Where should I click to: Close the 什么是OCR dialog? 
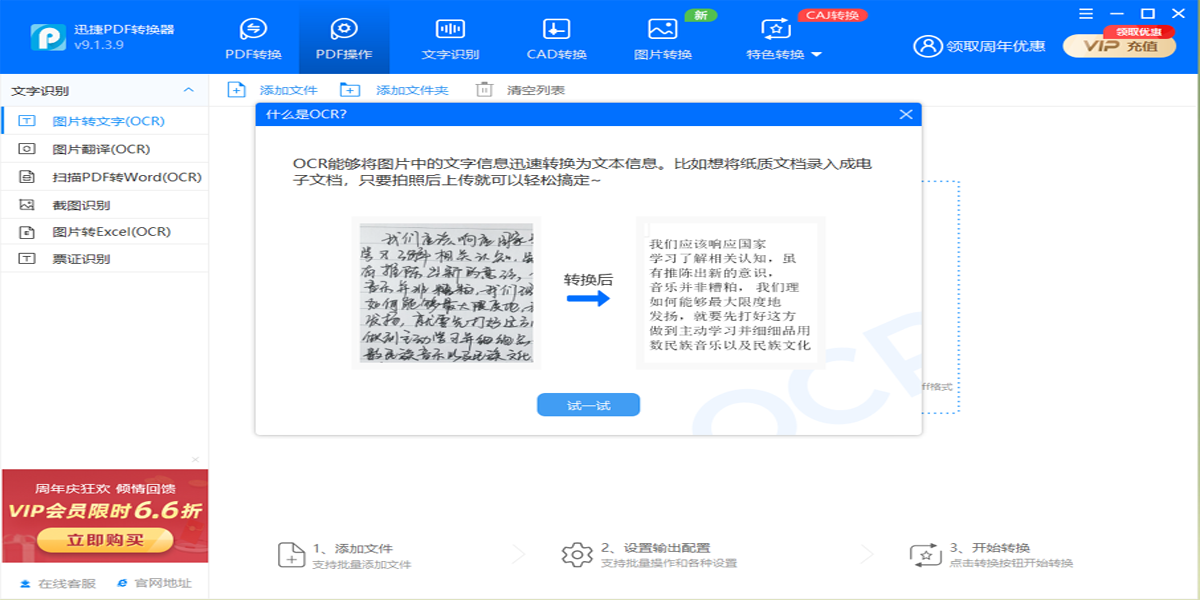pos(906,114)
